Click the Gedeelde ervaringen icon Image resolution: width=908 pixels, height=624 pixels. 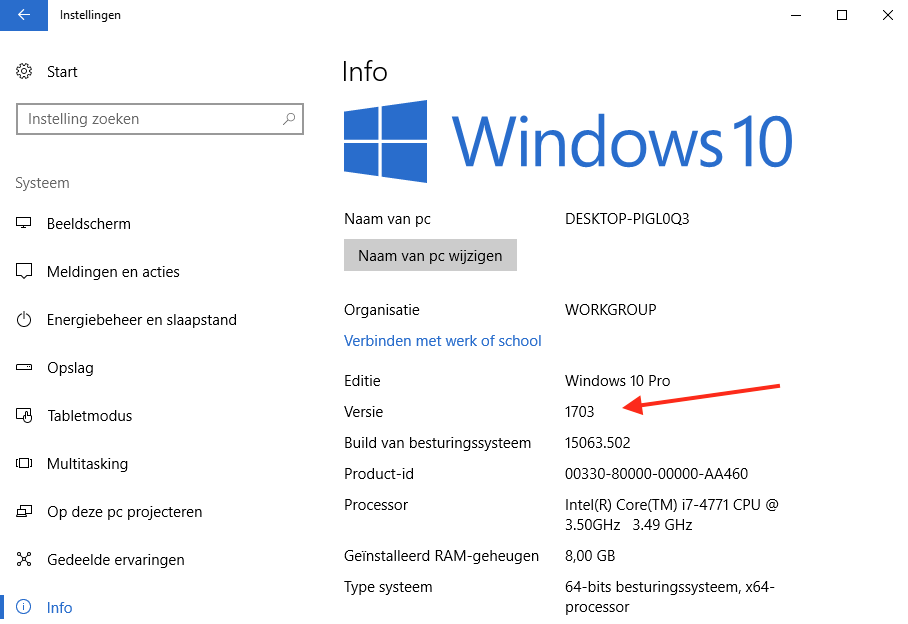[25, 560]
